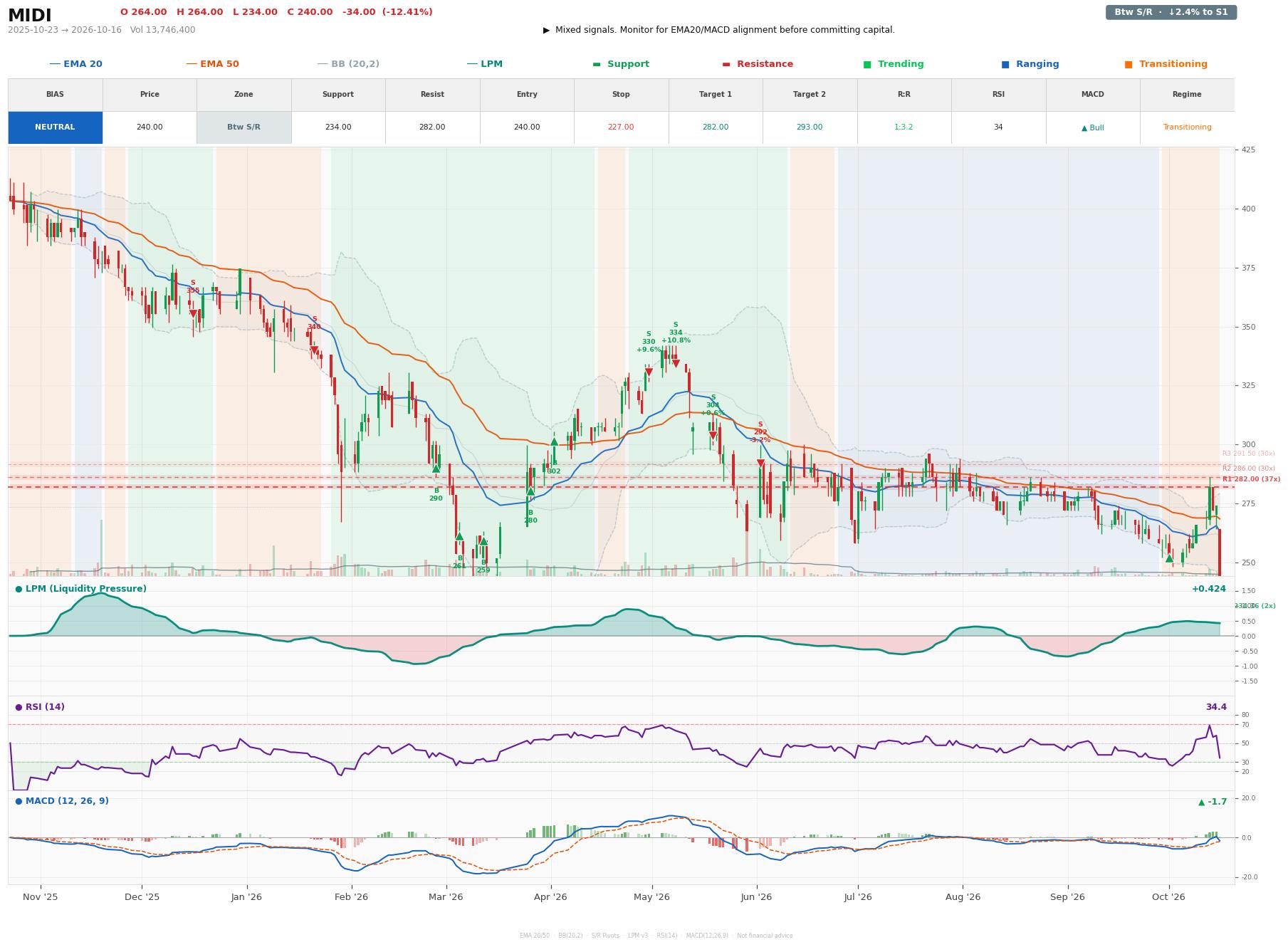Click the Btw S/R zone cell in table

[x=244, y=127]
